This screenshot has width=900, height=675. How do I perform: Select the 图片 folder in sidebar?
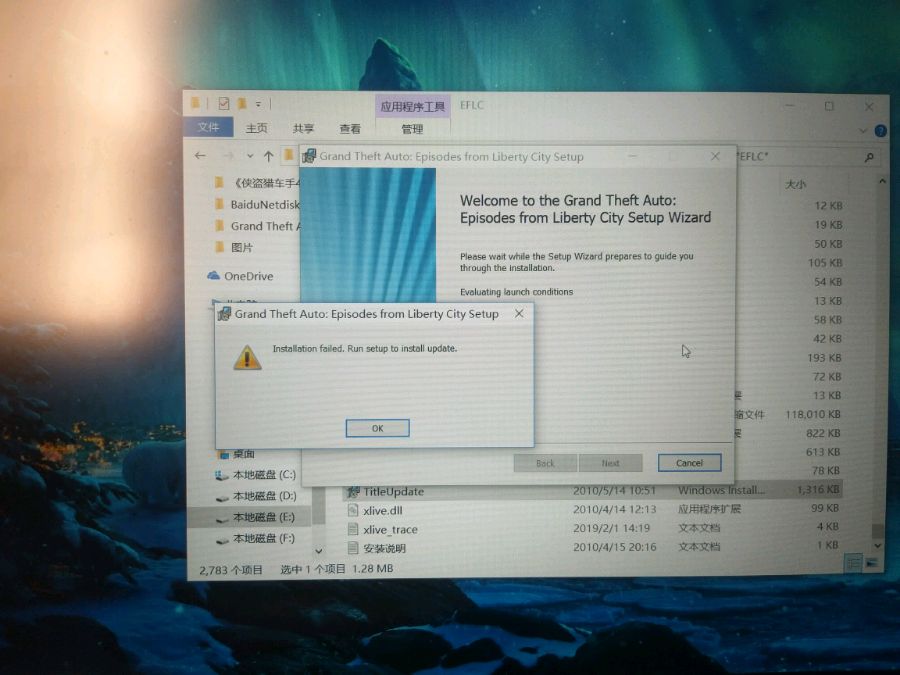(x=241, y=247)
